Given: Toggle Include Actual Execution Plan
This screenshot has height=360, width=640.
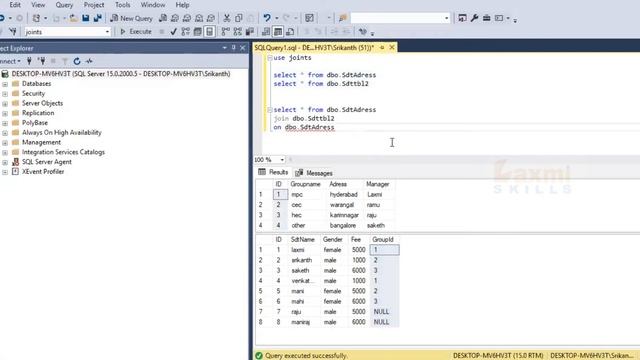Looking at the screenshot, I should tap(225, 31).
